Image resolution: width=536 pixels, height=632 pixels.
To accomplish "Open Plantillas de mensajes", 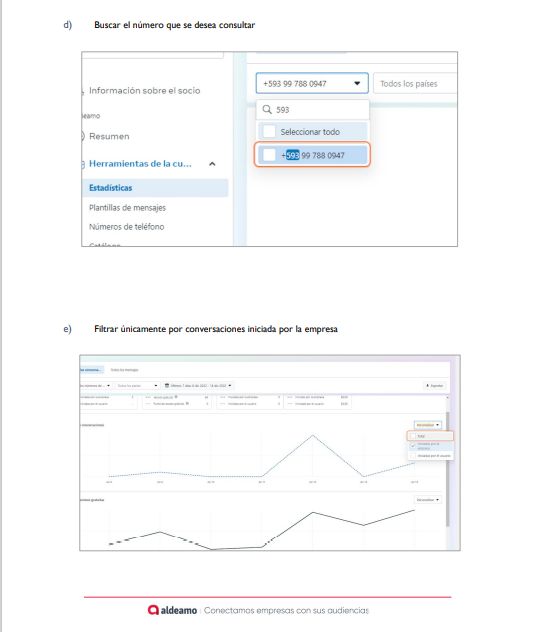I will pyautogui.click(x=127, y=208).
